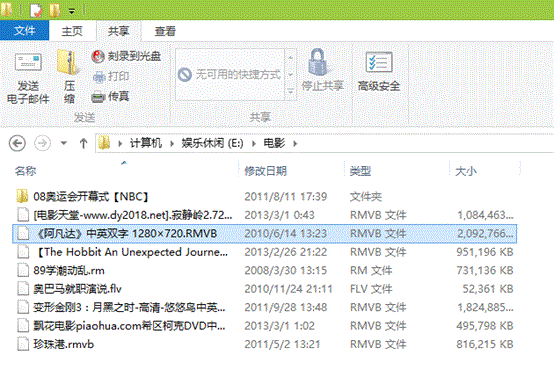Select folder 08奥运会开幕式【NBC】
Screen dimensions: 554x392
tap(91, 197)
